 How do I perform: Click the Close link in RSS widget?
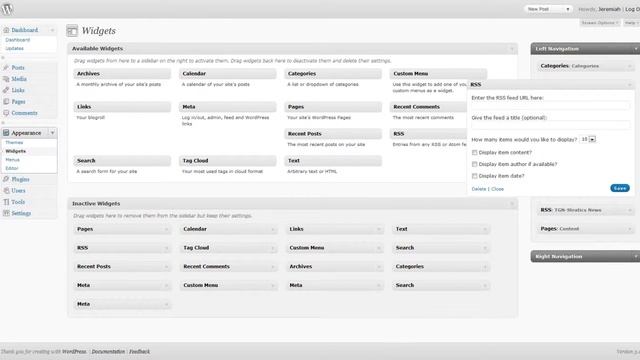point(498,189)
